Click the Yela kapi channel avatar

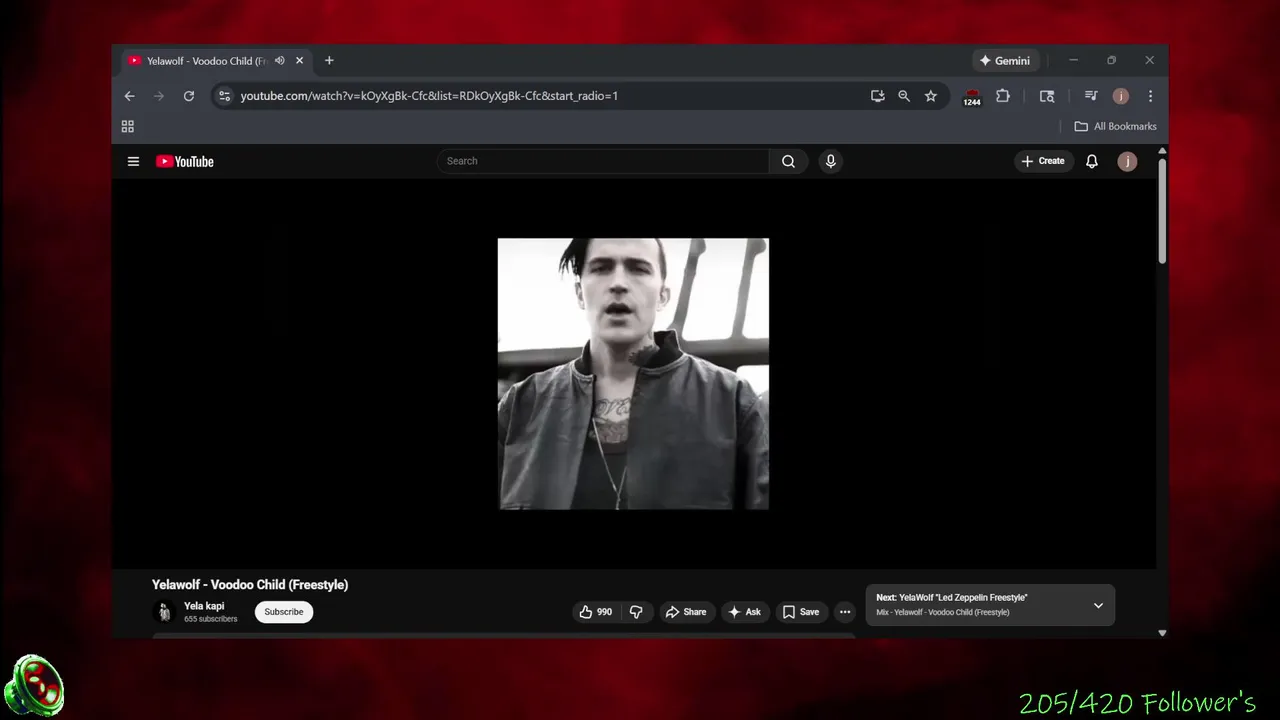pyautogui.click(x=165, y=612)
